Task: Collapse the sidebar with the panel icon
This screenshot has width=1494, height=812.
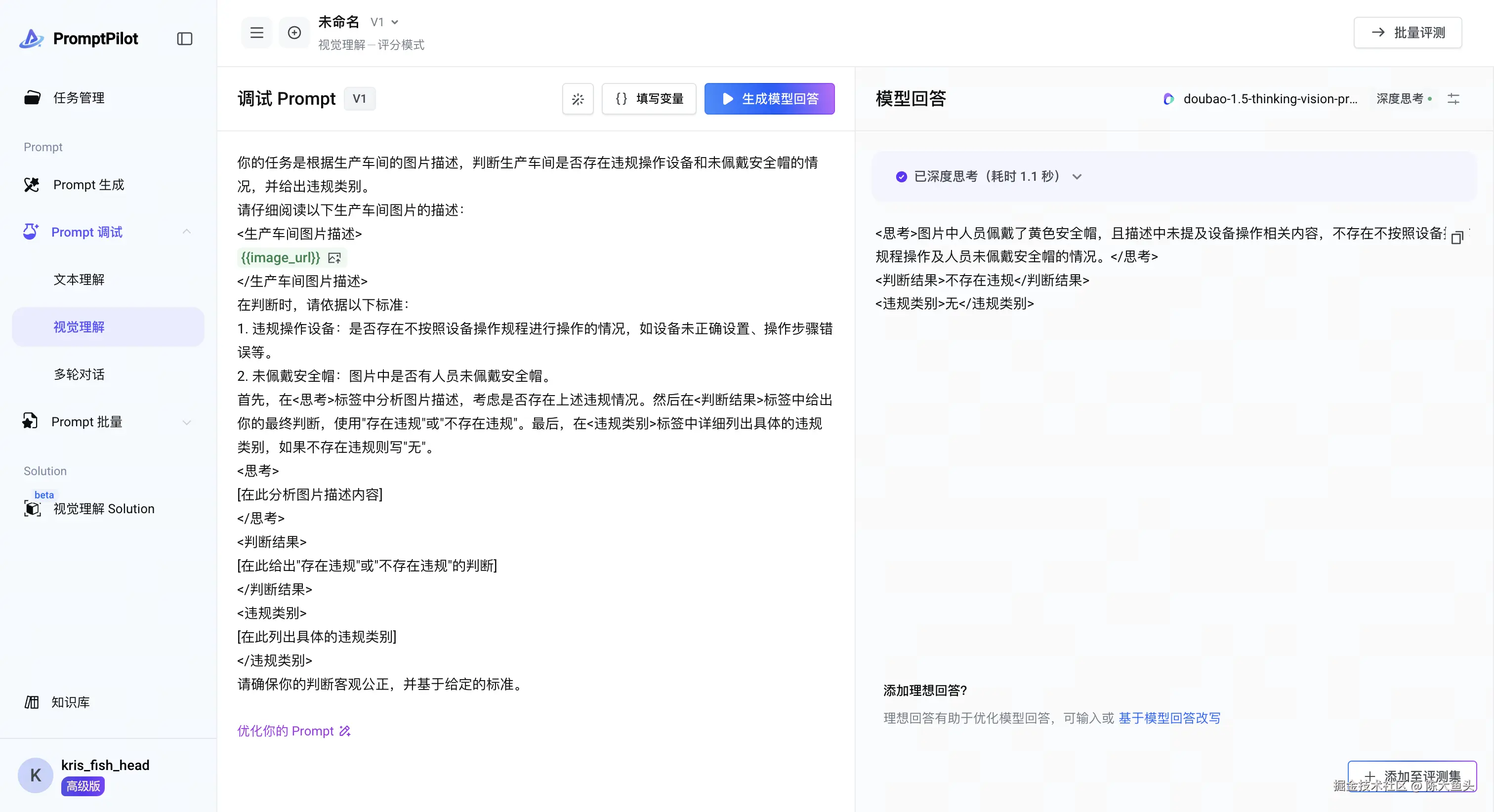Action: 184,39
